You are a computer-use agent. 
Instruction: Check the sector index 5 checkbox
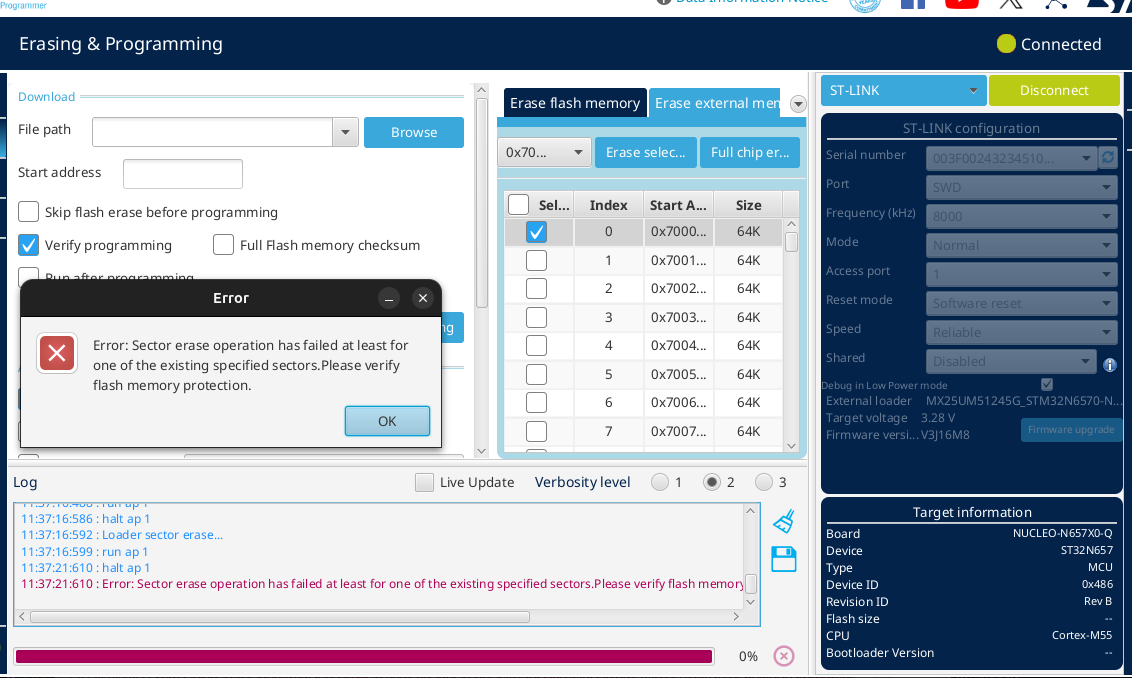pyautogui.click(x=536, y=374)
